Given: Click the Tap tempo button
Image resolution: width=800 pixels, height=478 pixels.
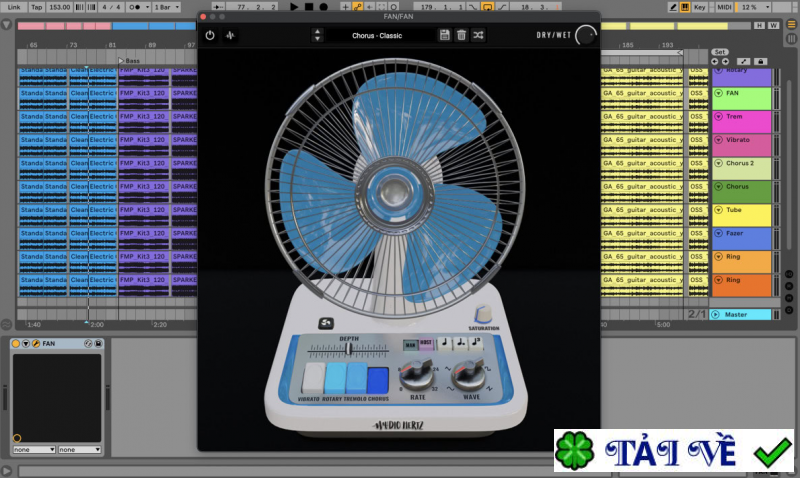Looking at the screenshot, I should tap(36, 7).
